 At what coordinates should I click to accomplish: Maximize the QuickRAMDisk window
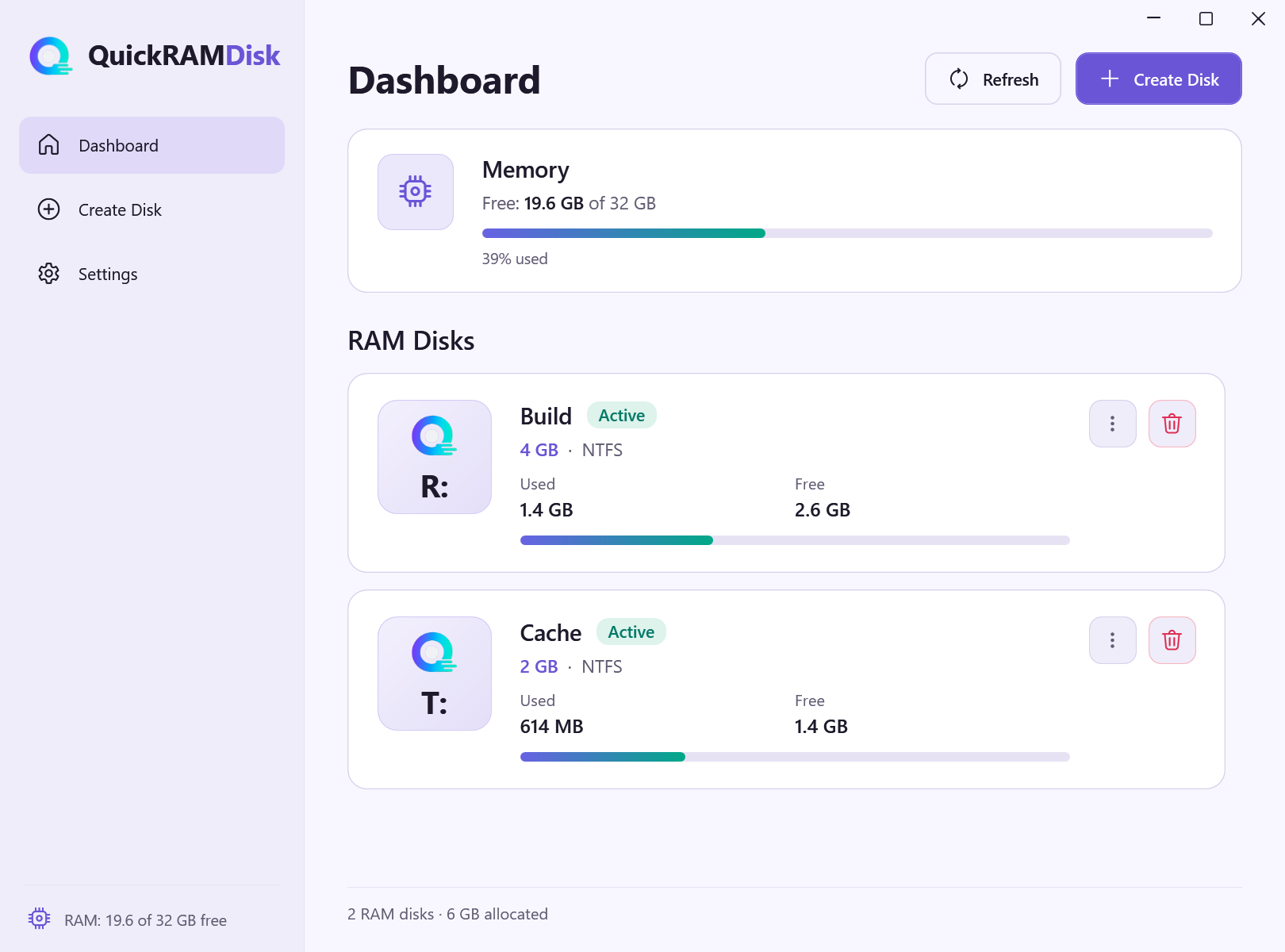click(x=1206, y=18)
